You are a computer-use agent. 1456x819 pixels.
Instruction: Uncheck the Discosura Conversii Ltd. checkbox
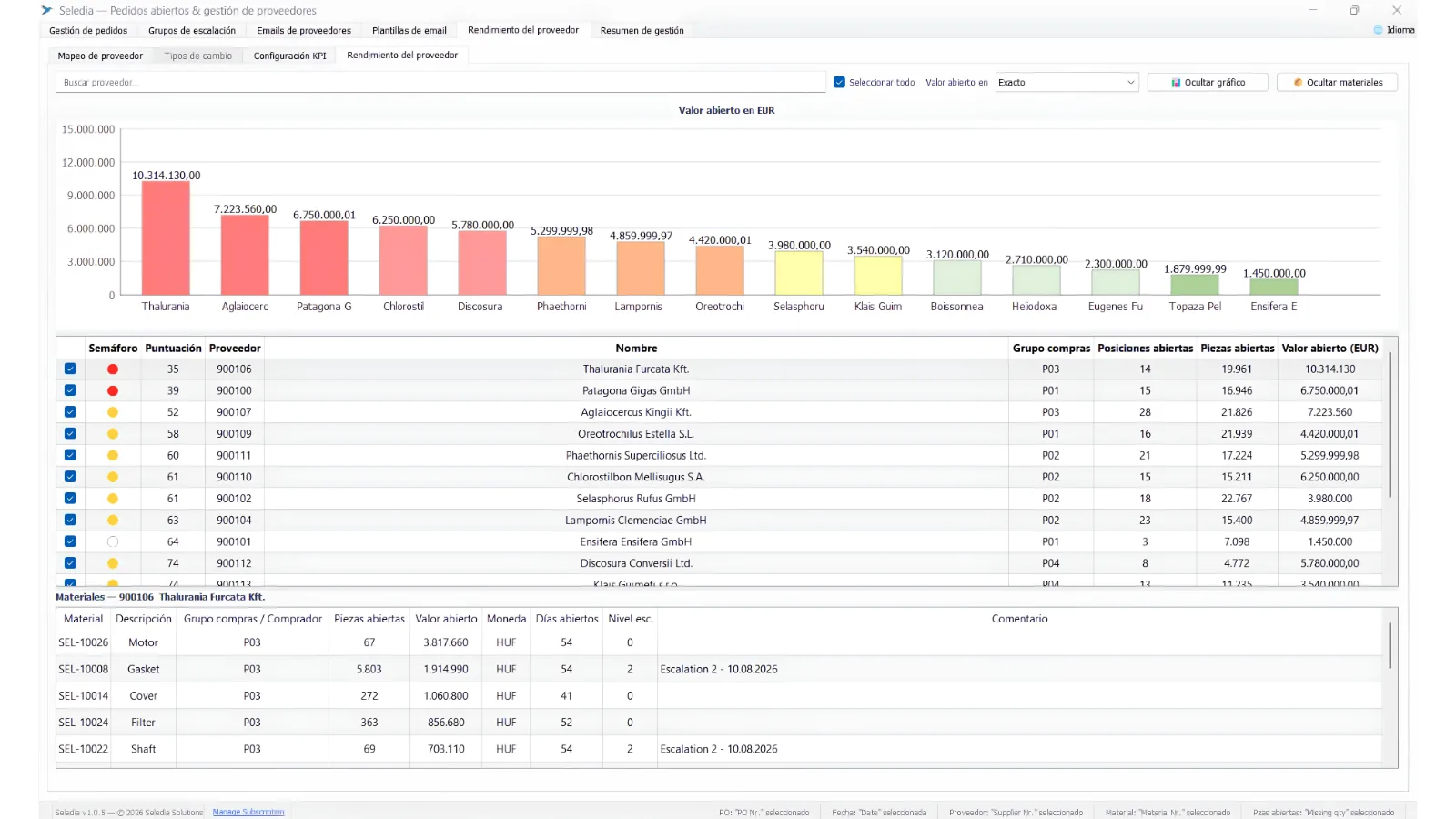coord(70,563)
